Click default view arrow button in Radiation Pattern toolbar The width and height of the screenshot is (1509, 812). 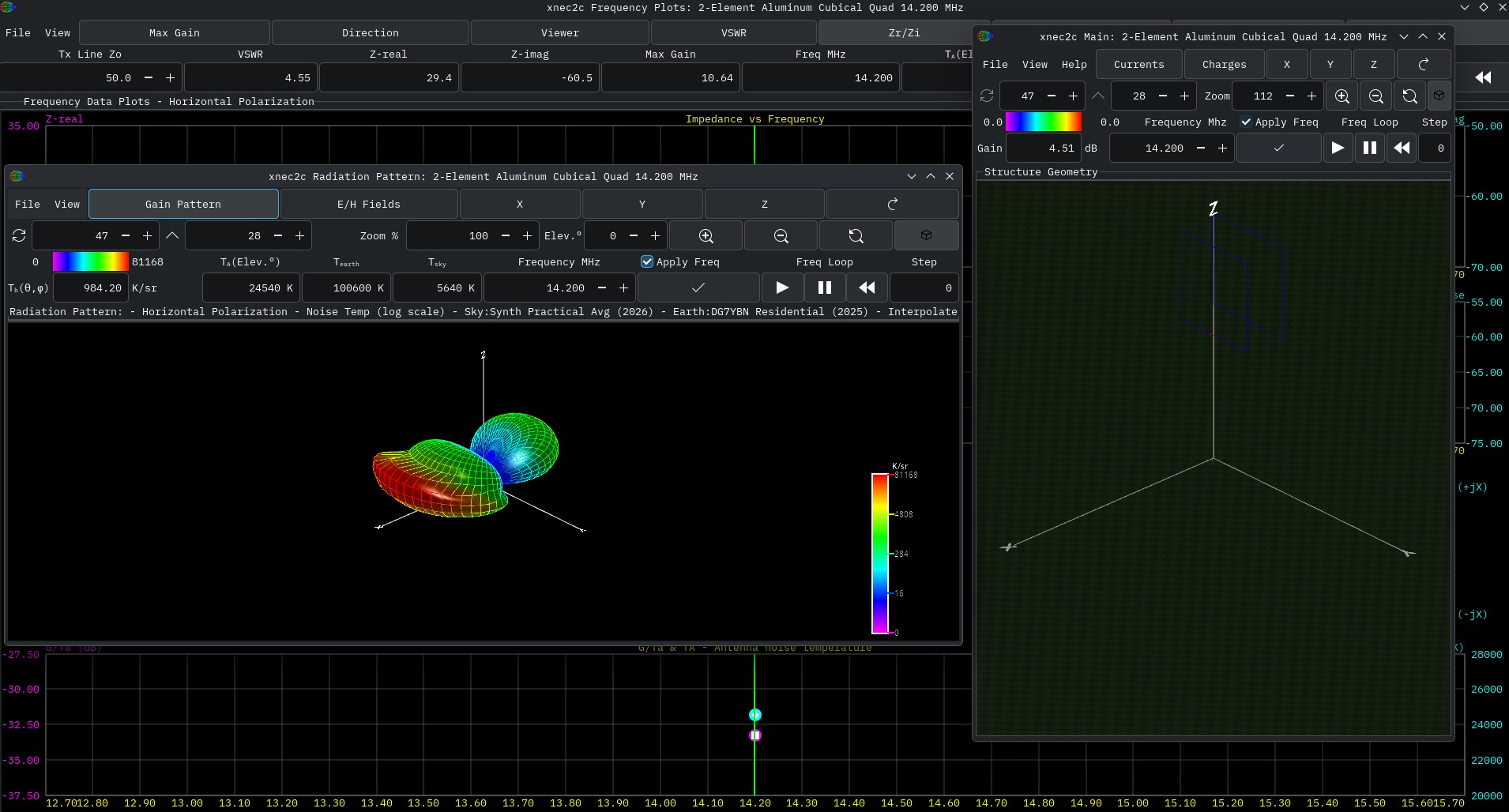click(893, 204)
